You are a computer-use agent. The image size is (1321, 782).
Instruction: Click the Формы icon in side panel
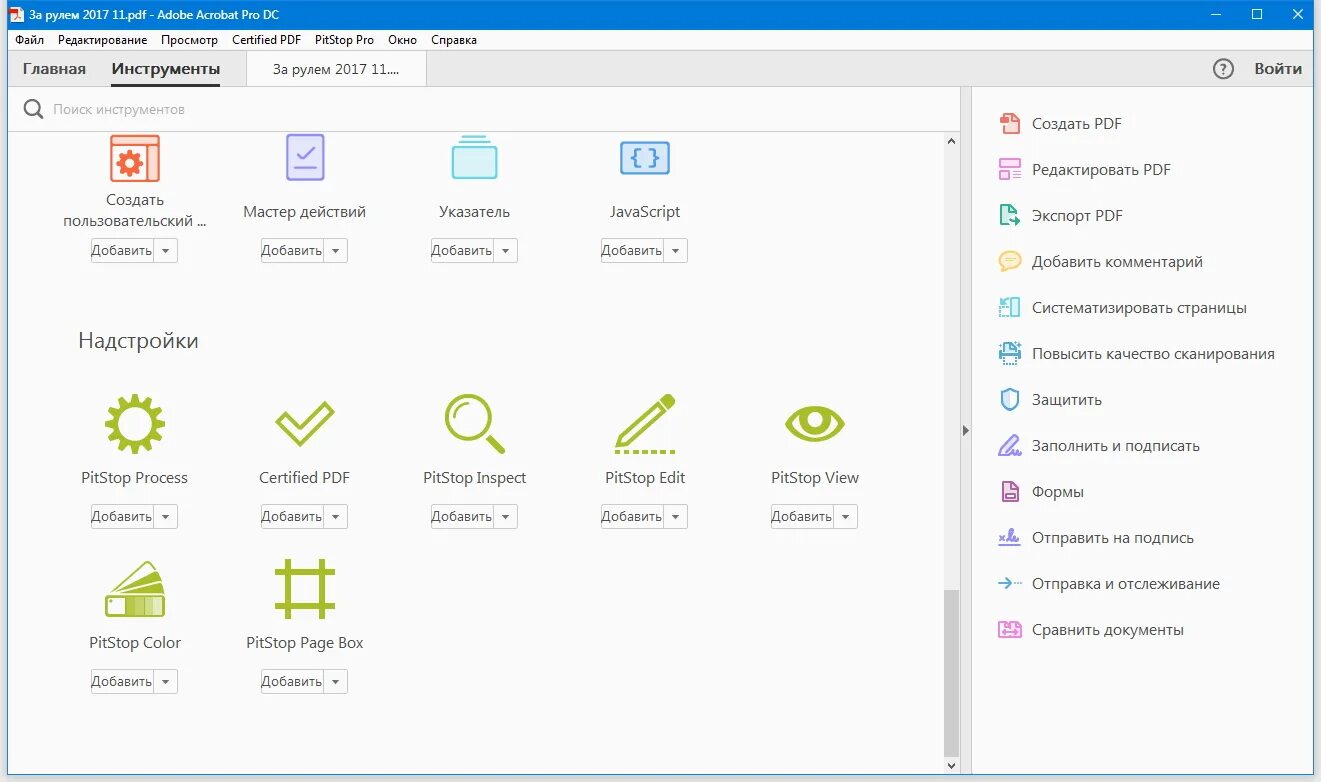coord(1010,492)
